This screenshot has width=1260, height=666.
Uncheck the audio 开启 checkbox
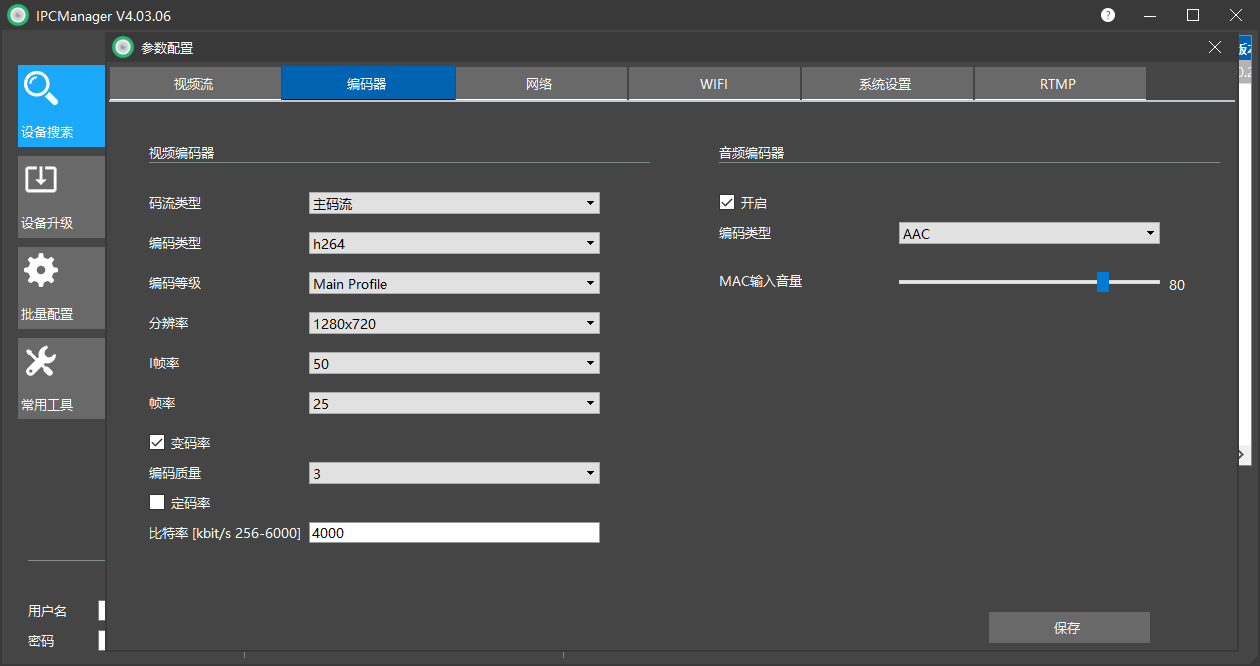pyautogui.click(x=727, y=202)
